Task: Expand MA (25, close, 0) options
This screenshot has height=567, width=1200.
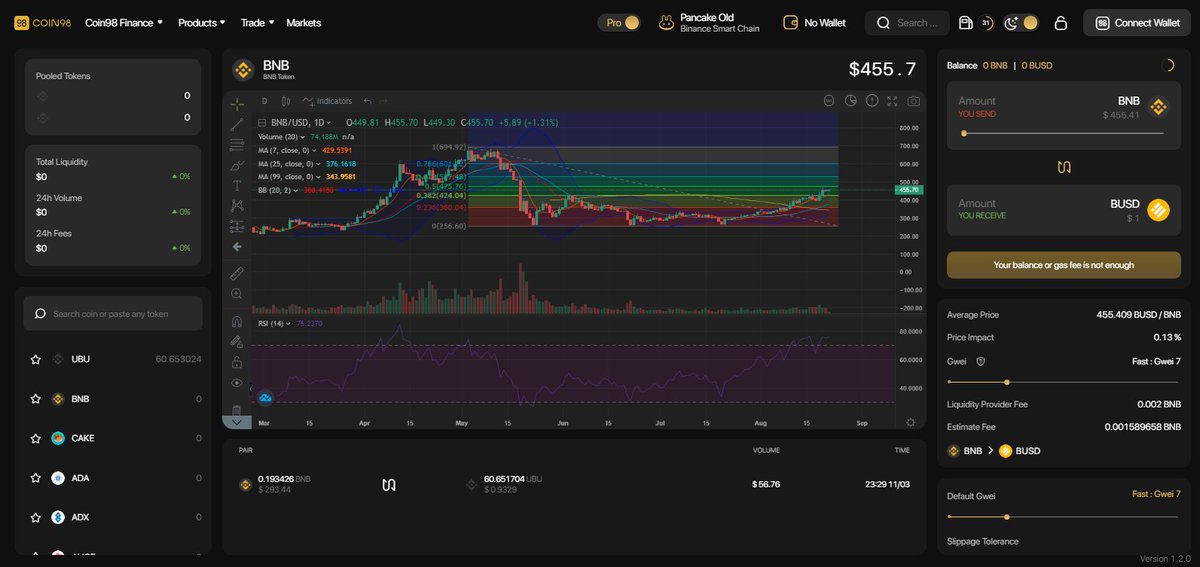Action: tap(319, 163)
